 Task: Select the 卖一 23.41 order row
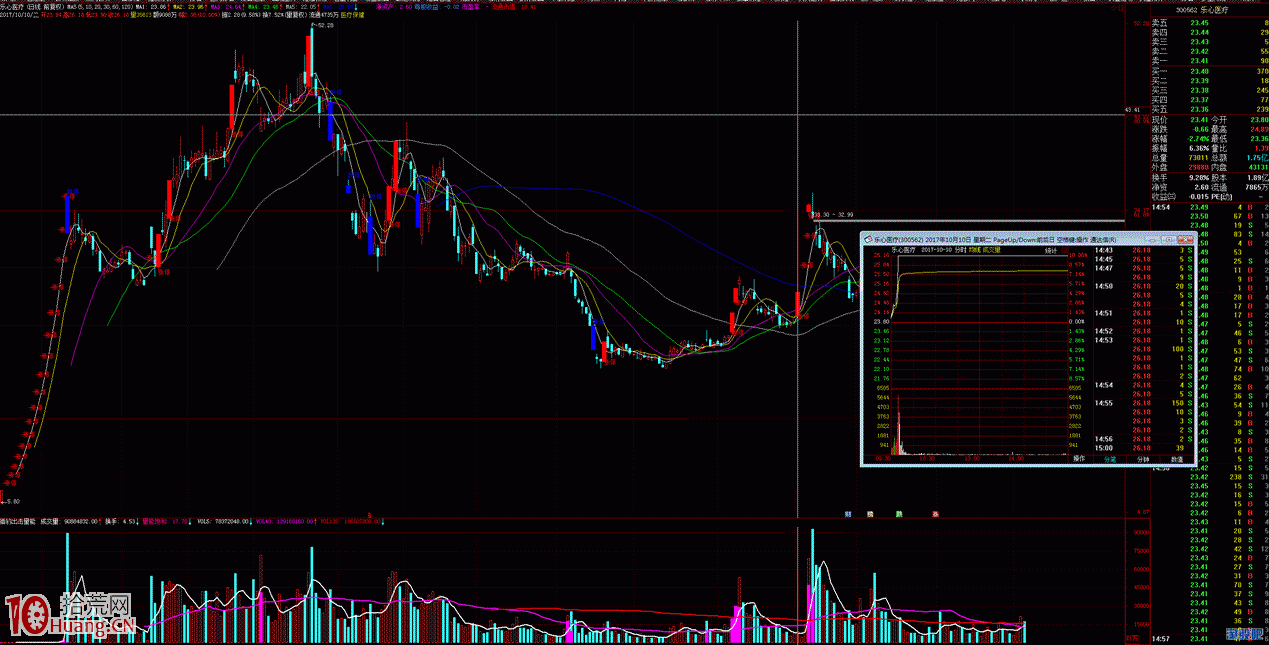pos(1208,61)
